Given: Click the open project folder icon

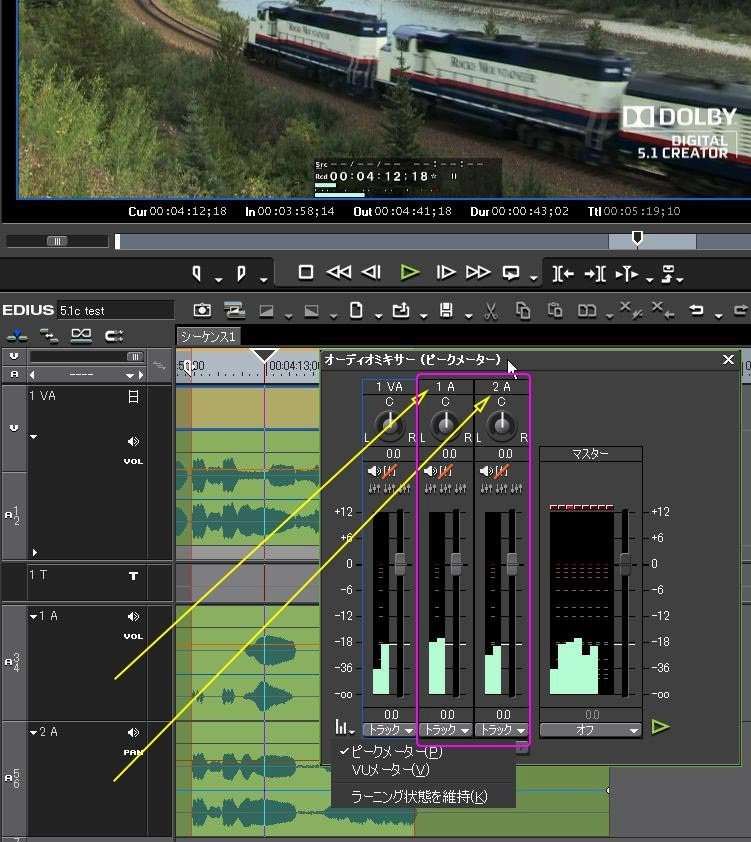Looking at the screenshot, I should click(401, 310).
